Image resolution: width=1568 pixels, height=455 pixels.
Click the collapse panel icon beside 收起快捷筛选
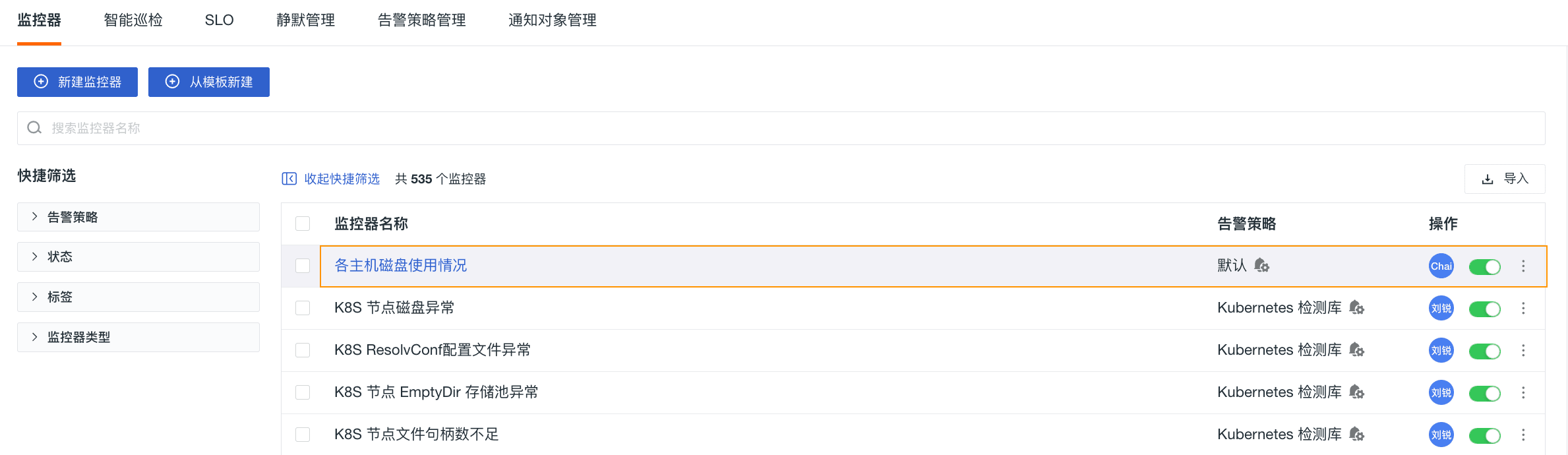click(x=289, y=179)
